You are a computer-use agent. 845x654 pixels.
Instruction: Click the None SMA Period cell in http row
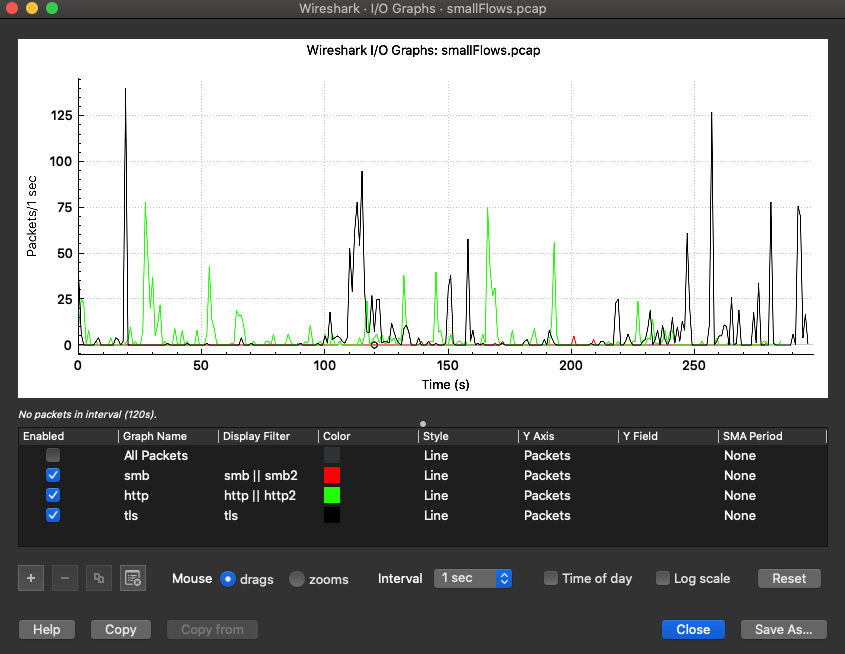click(x=740, y=496)
